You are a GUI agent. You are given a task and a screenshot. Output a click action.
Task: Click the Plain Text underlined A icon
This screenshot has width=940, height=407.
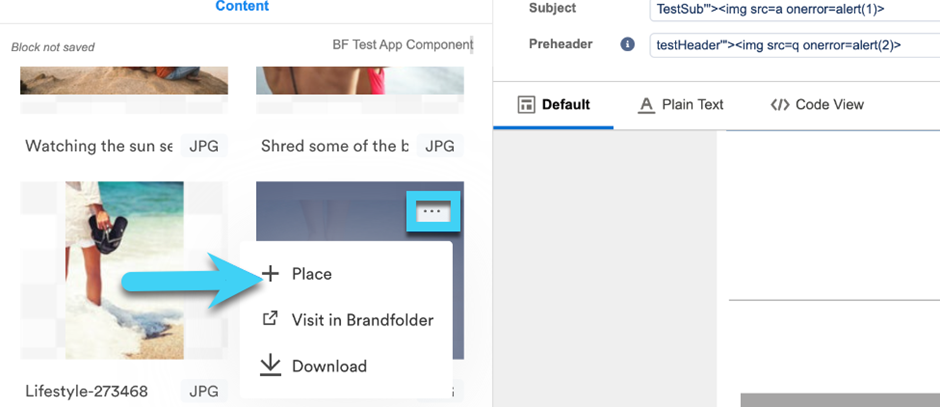(x=646, y=105)
